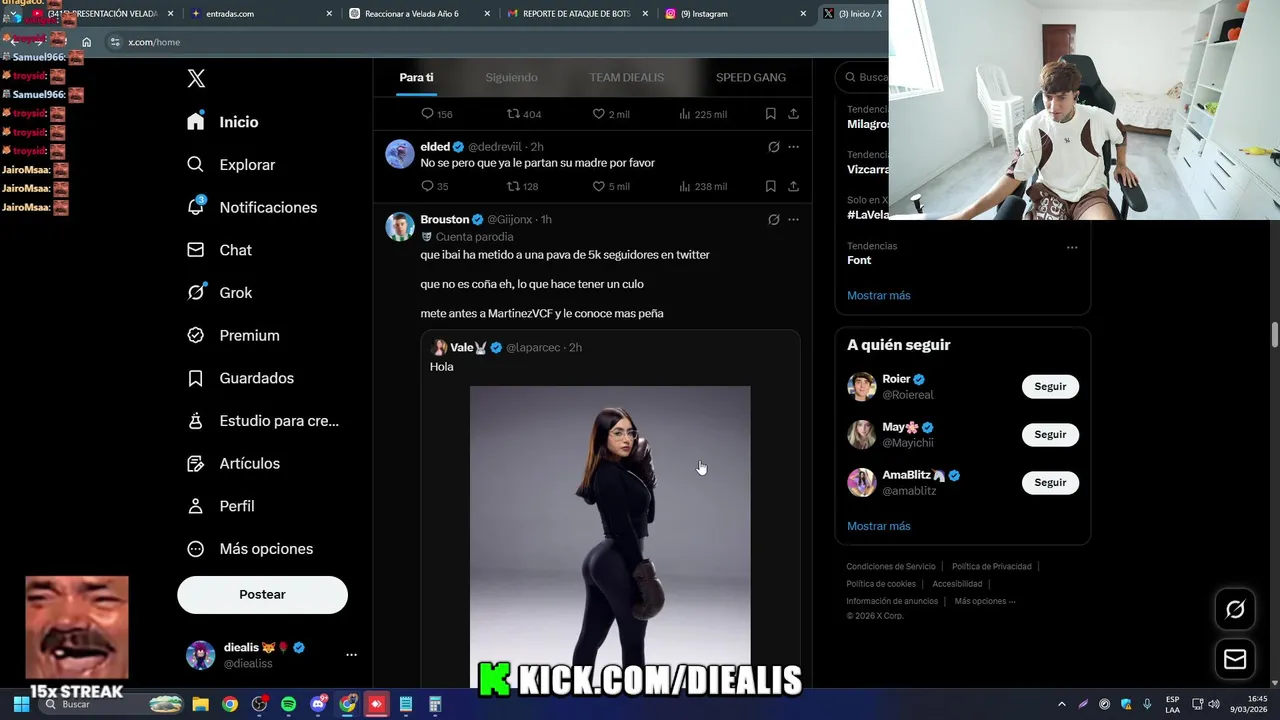Like the post with 2 mil likes
This screenshot has width=1280, height=720.
pyautogui.click(x=611, y=114)
